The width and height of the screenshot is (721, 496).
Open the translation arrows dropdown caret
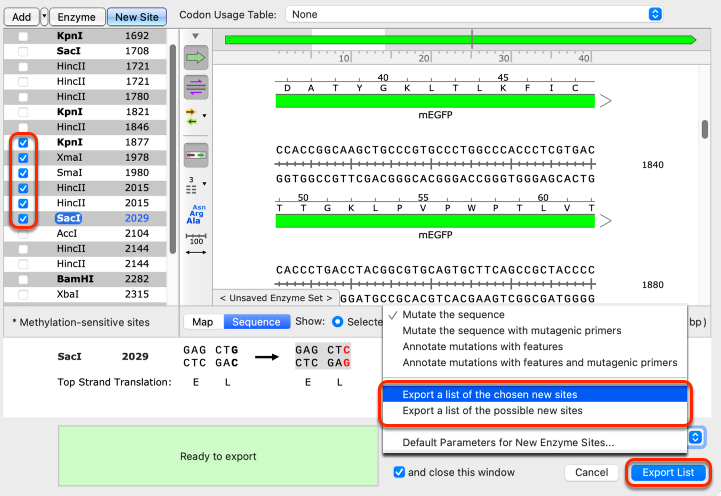pyautogui.click(x=204, y=116)
